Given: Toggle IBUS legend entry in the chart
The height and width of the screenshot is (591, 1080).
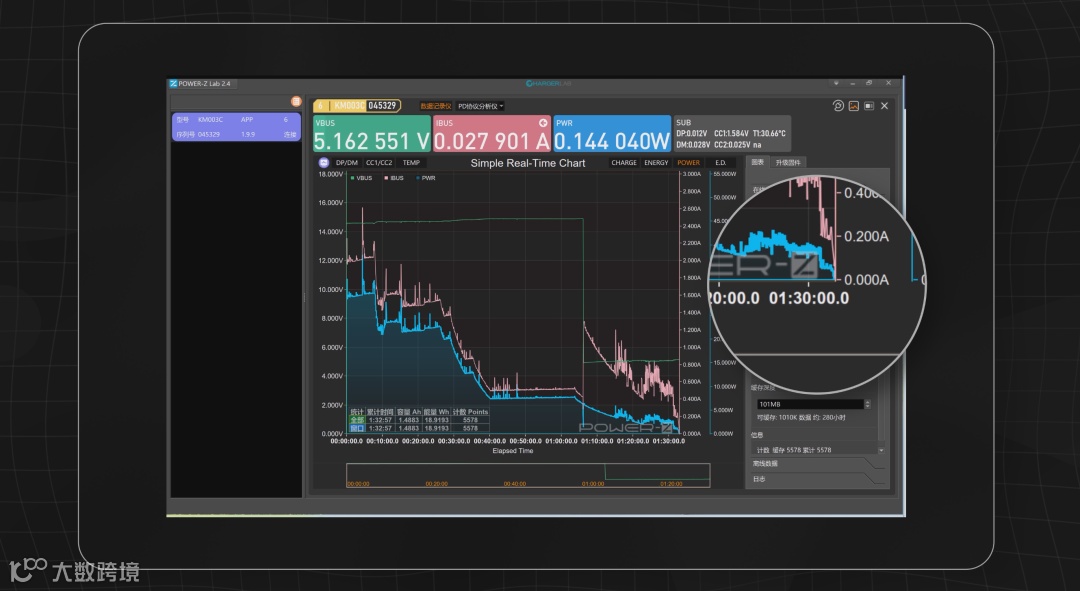Looking at the screenshot, I should 394,178.
